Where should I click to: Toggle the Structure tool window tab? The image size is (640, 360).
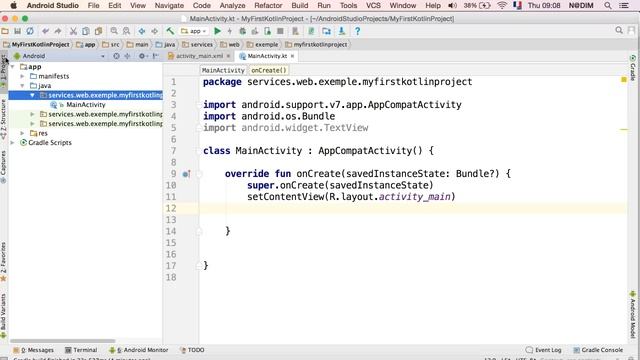pos(4,118)
